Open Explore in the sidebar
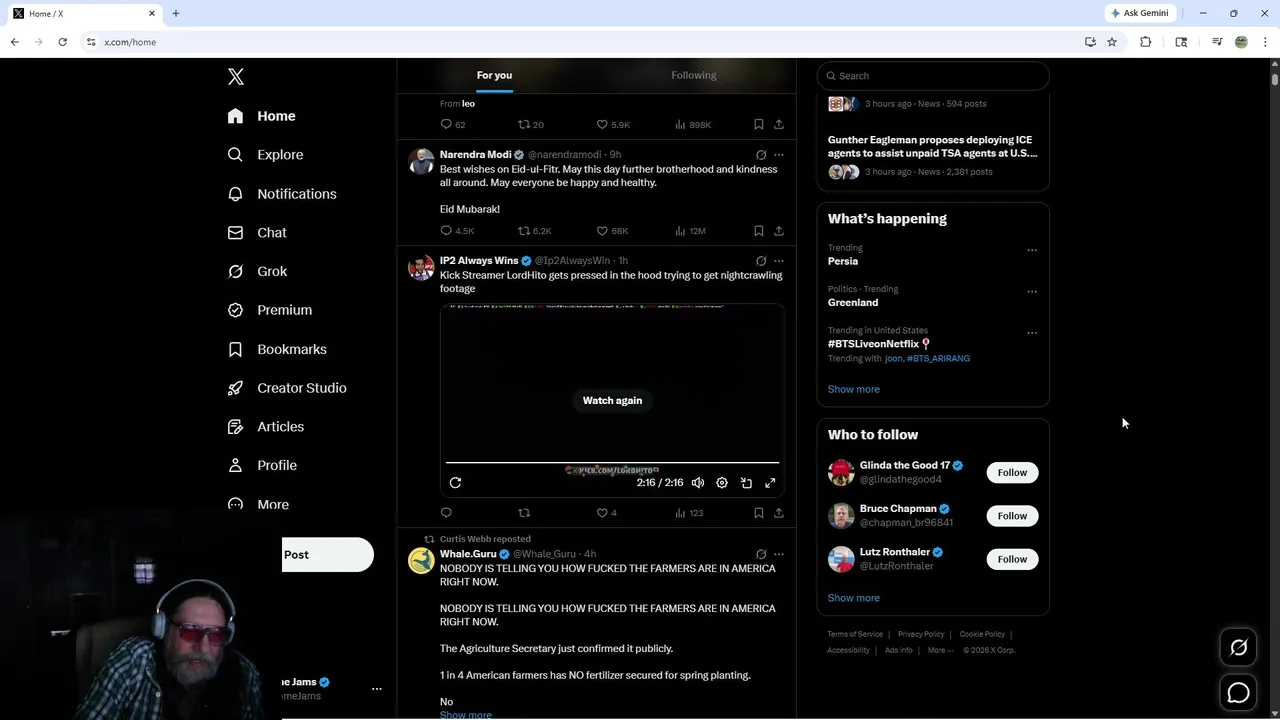This screenshot has width=1280, height=720. point(265,155)
